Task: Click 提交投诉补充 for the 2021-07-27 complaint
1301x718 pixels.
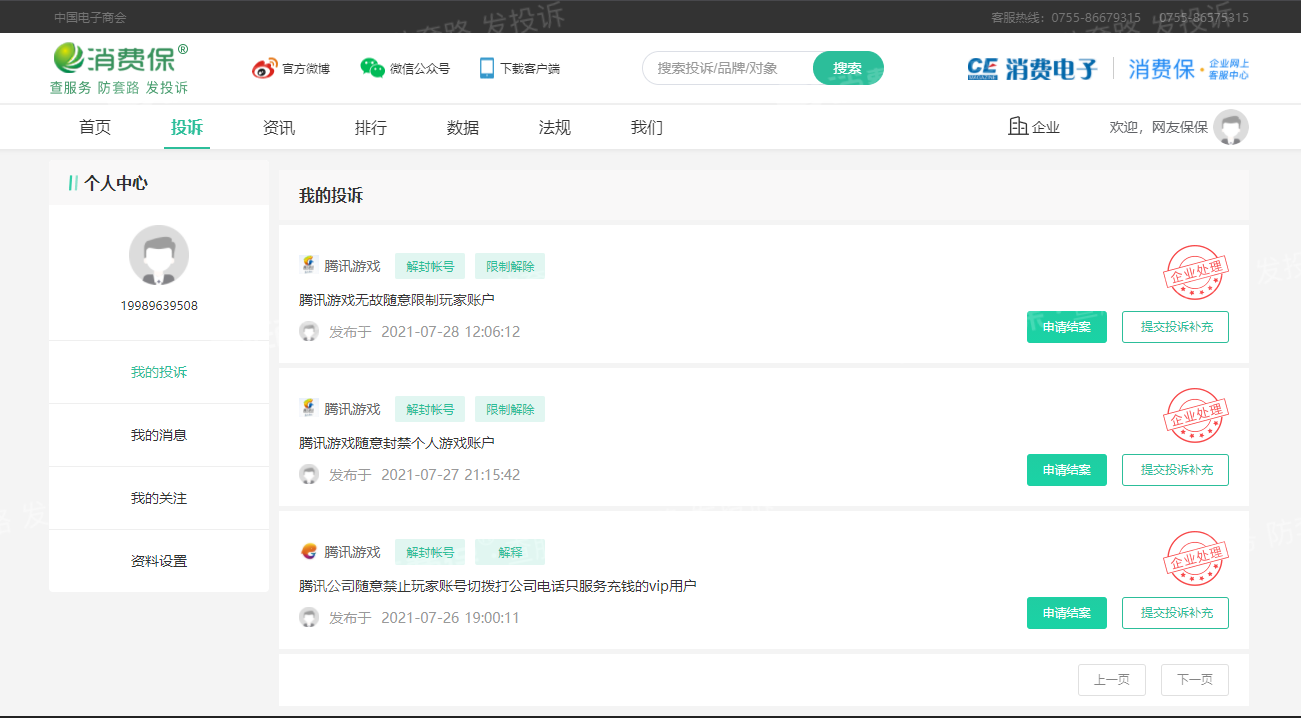Action: pos(1175,470)
